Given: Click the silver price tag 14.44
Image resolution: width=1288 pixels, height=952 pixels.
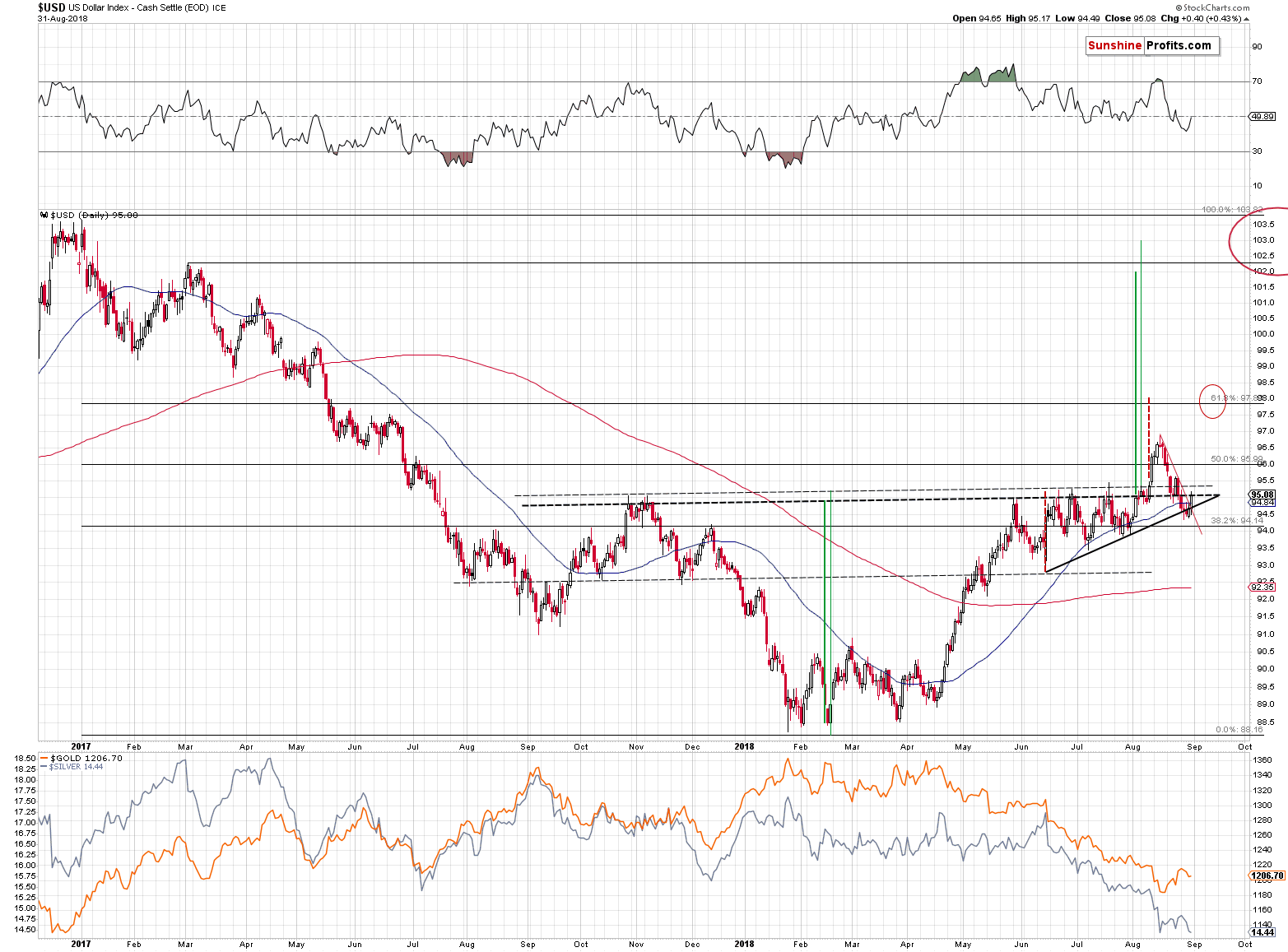Looking at the screenshot, I should coord(1262,932).
